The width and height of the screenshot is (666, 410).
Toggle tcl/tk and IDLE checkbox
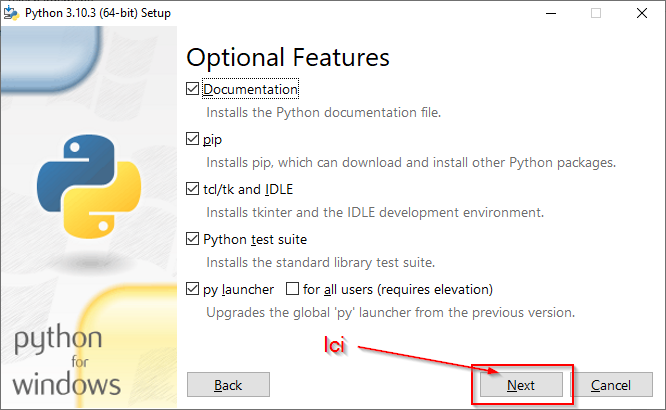tap(192, 189)
